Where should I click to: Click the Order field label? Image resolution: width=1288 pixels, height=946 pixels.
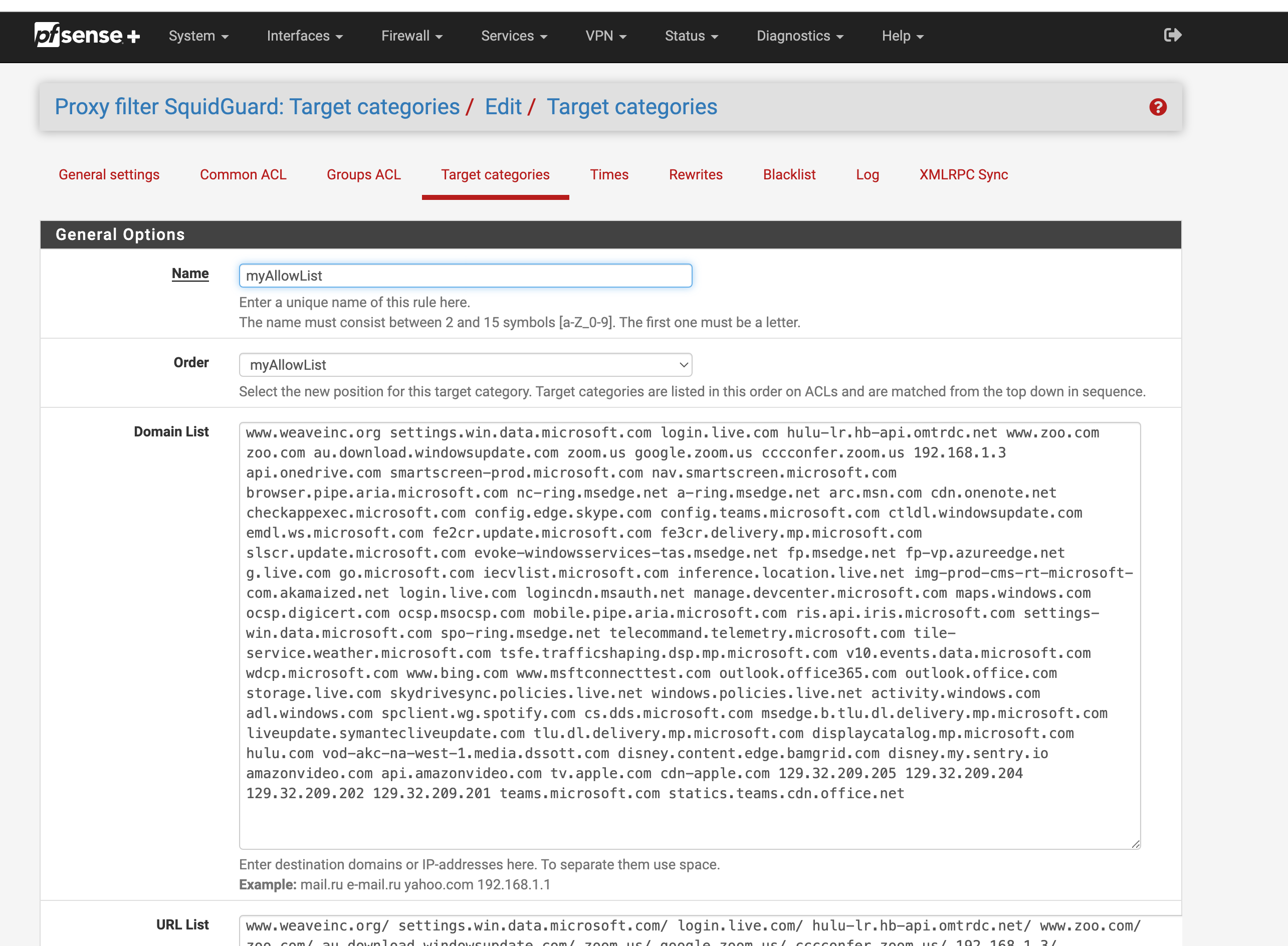(x=191, y=363)
